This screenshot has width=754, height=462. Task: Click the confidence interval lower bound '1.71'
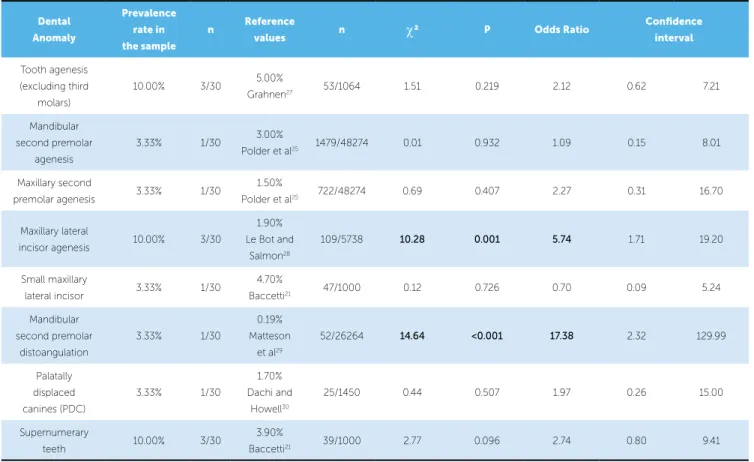coord(636,239)
